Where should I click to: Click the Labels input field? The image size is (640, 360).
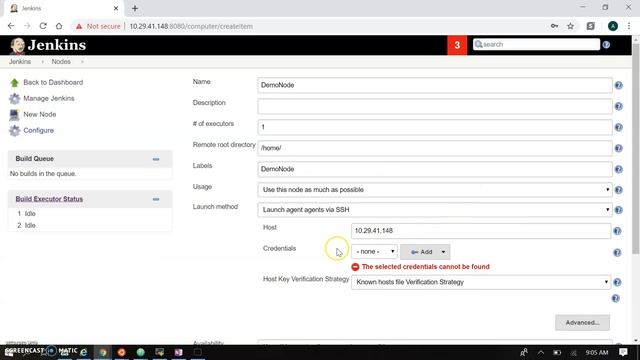pyautogui.click(x=435, y=169)
